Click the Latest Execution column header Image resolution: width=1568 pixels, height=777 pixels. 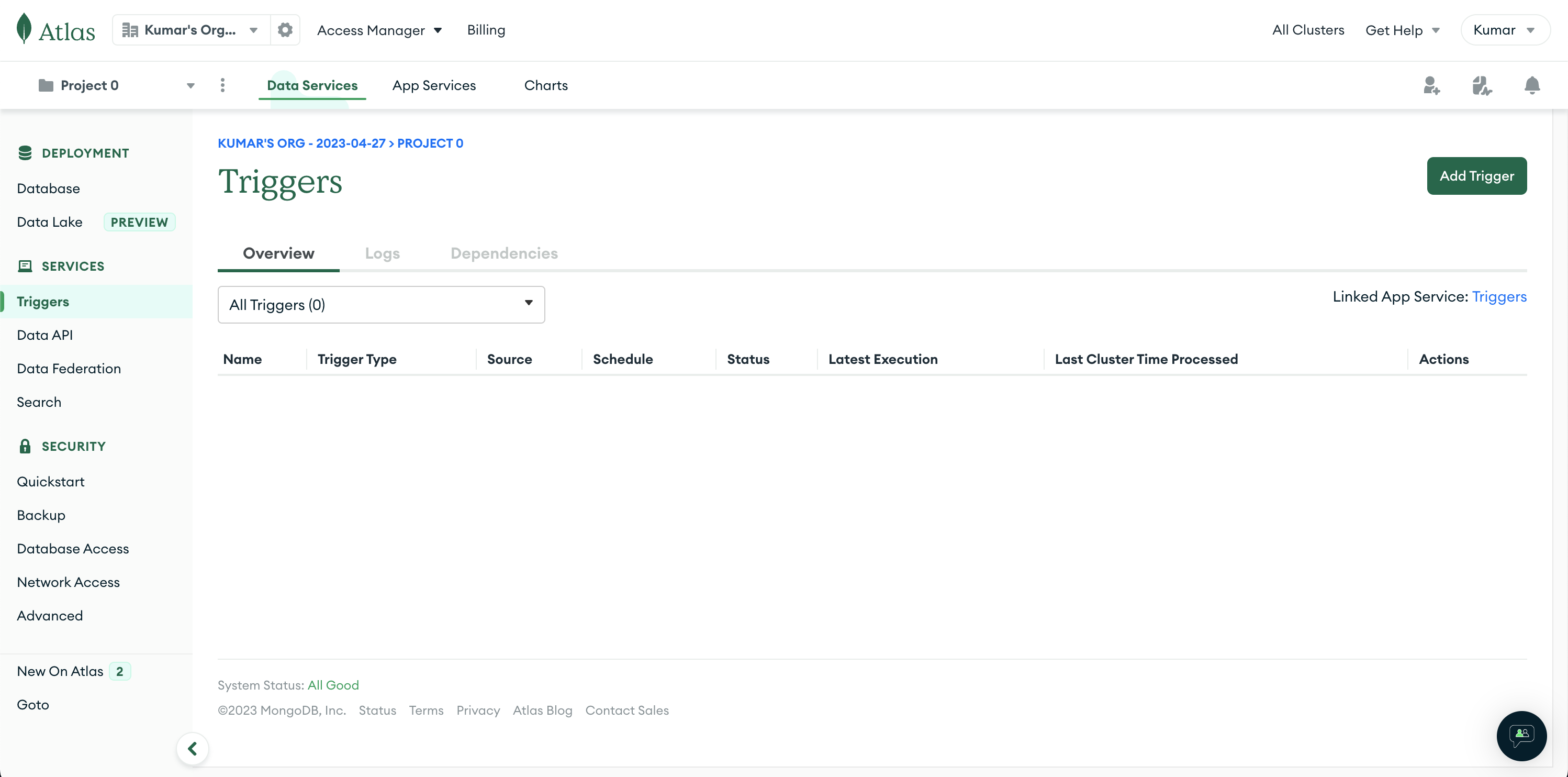pos(882,359)
